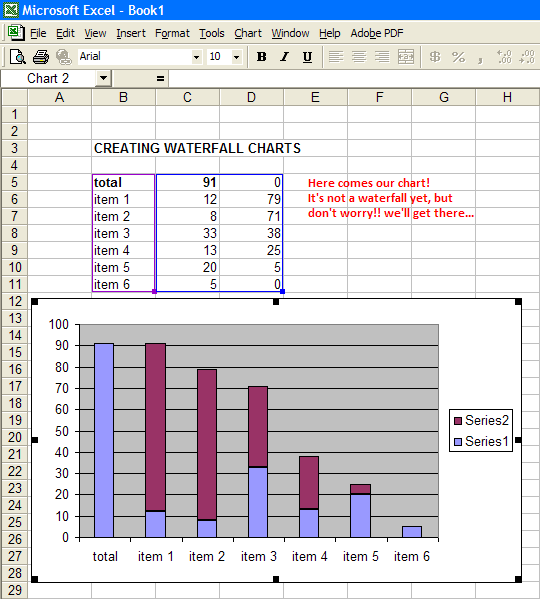
Task: Click the blue bar for item 6
Action: pyautogui.click(x=412, y=532)
